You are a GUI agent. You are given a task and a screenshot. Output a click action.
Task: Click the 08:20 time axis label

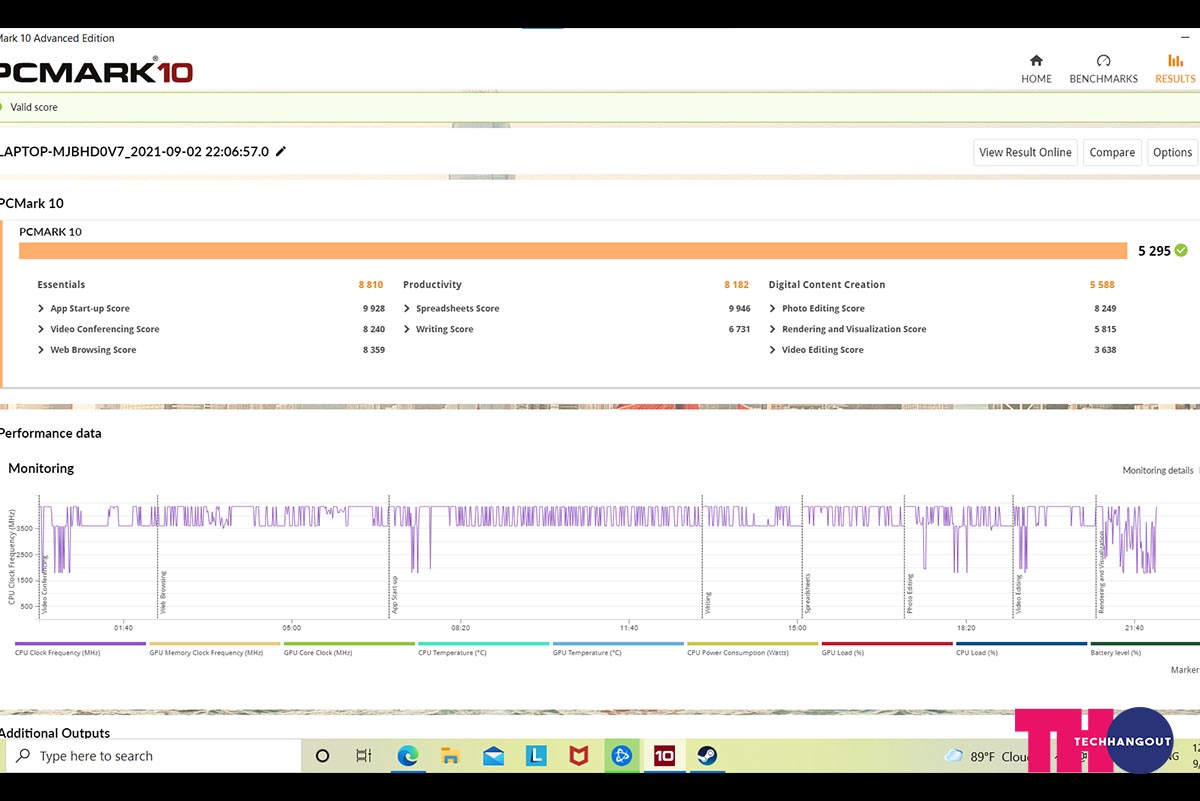(461, 628)
